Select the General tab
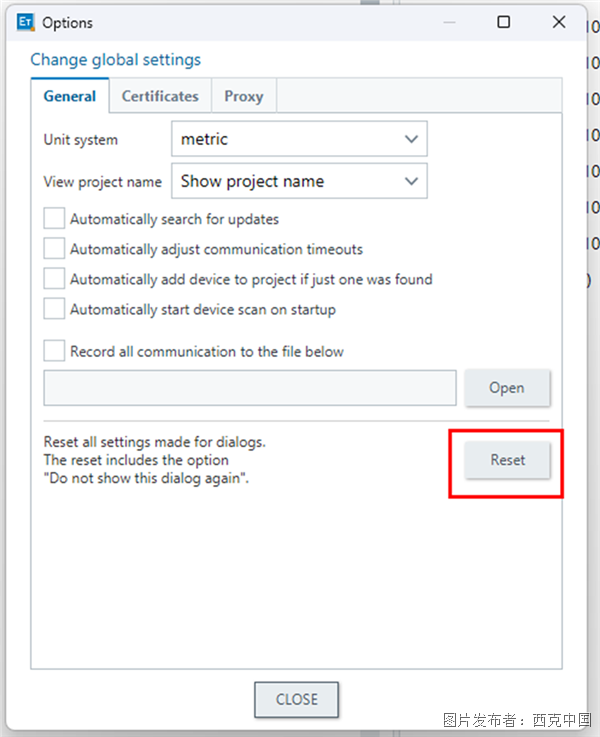The height and width of the screenshot is (737, 600). tap(70, 96)
